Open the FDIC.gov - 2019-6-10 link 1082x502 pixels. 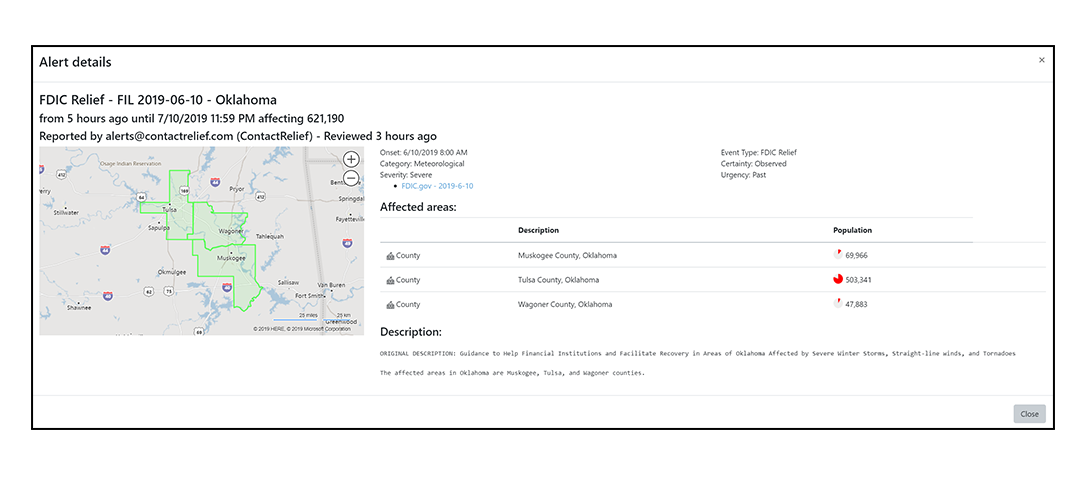[x=437, y=186]
